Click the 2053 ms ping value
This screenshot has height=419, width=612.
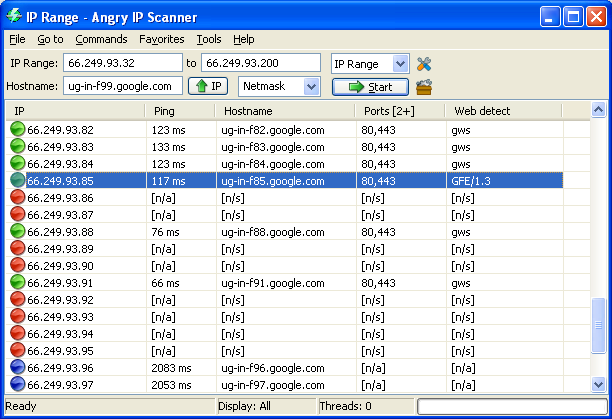coord(171,385)
